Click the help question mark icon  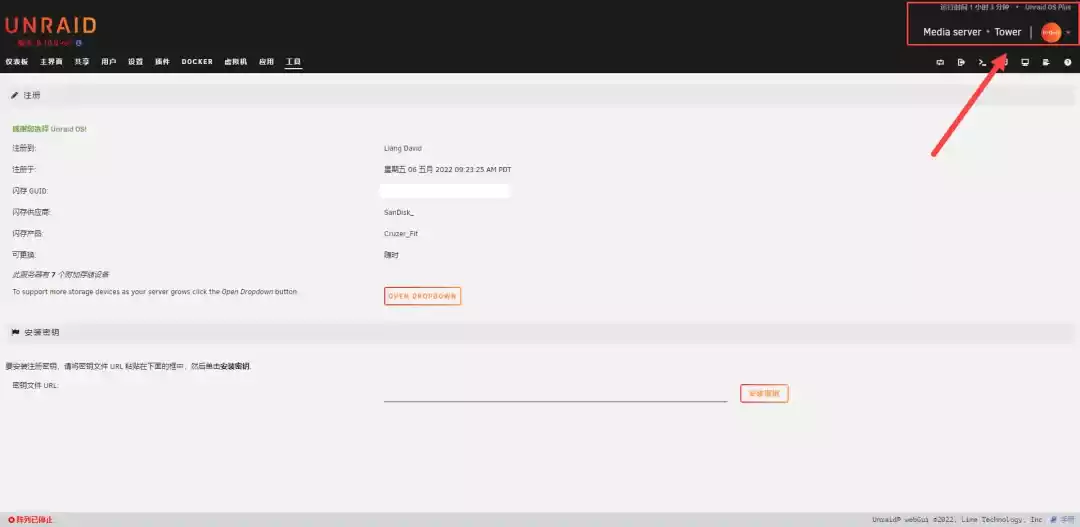tap(1067, 62)
